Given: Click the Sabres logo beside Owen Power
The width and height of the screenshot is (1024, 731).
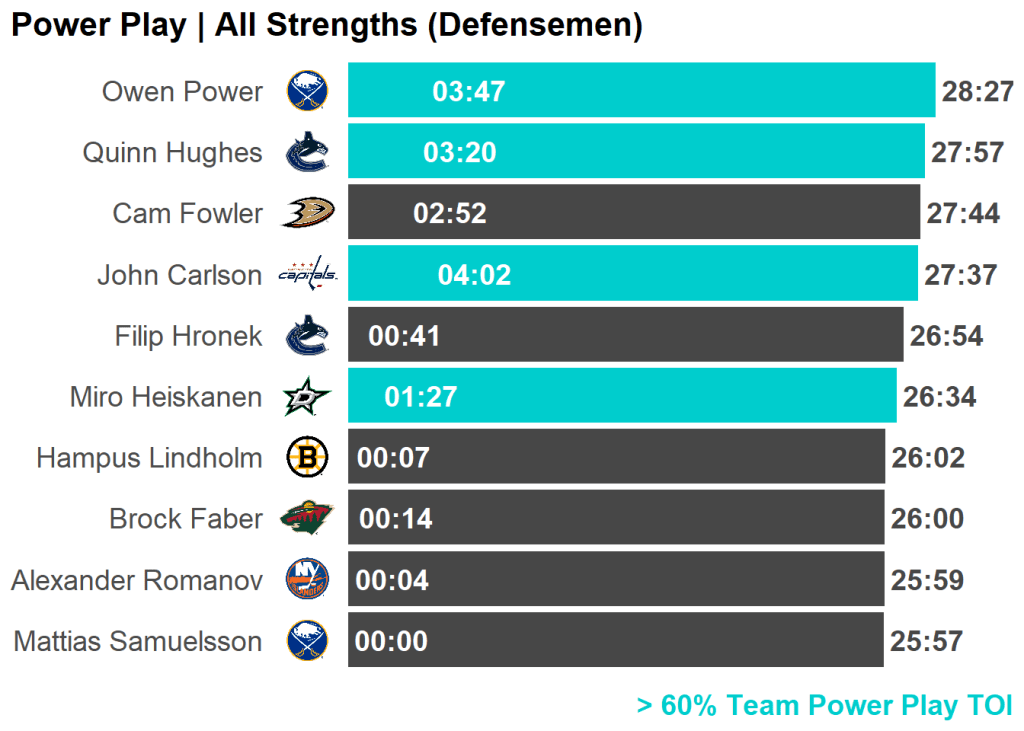Looking at the screenshot, I should [x=307, y=91].
